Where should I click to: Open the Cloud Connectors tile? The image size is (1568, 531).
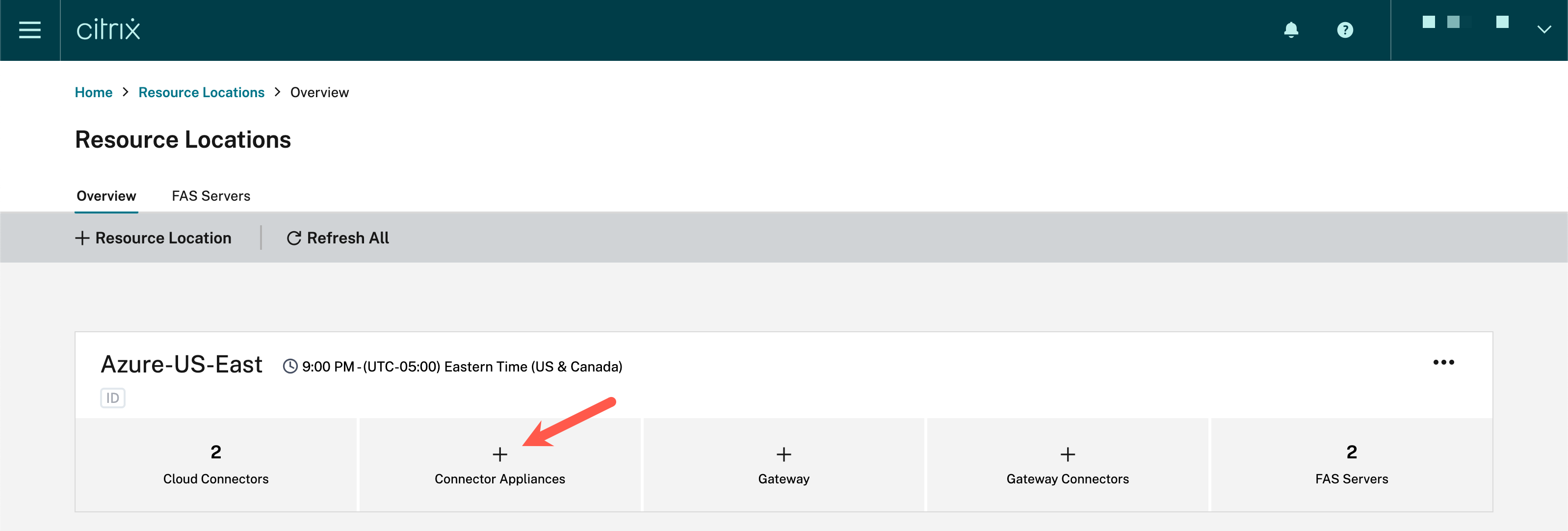215,465
